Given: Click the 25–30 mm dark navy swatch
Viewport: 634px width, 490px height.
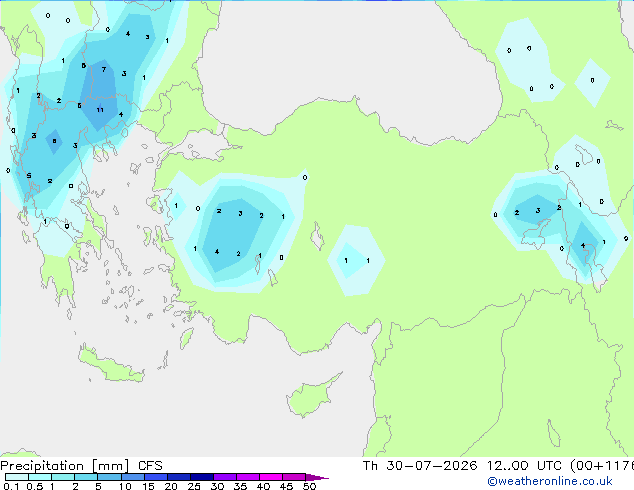Looking at the screenshot, I should 201,477.
